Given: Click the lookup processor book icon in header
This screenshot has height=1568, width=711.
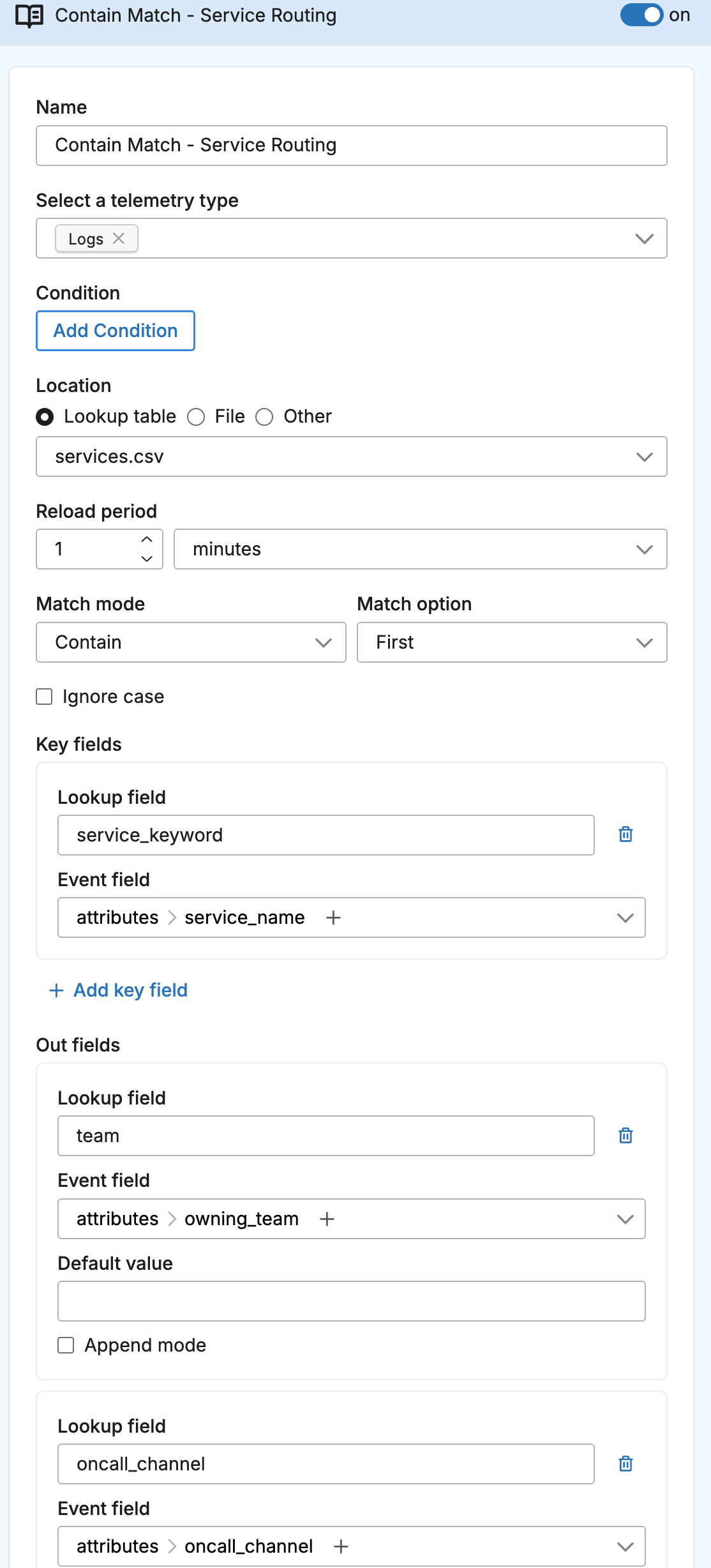Looking at the screenshot, I should click(x=29, y=16).
